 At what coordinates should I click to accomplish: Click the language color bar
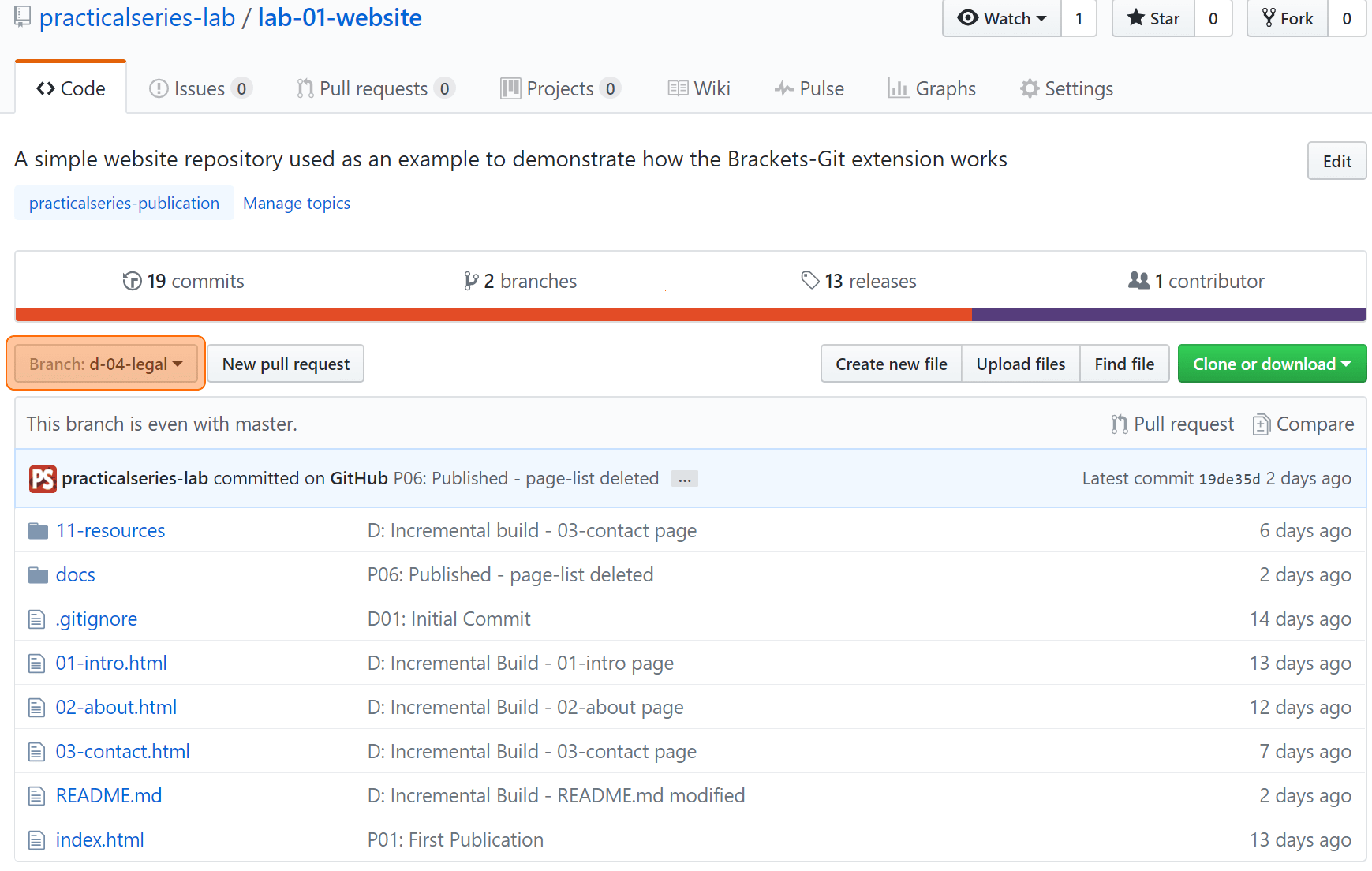point(690,315)
